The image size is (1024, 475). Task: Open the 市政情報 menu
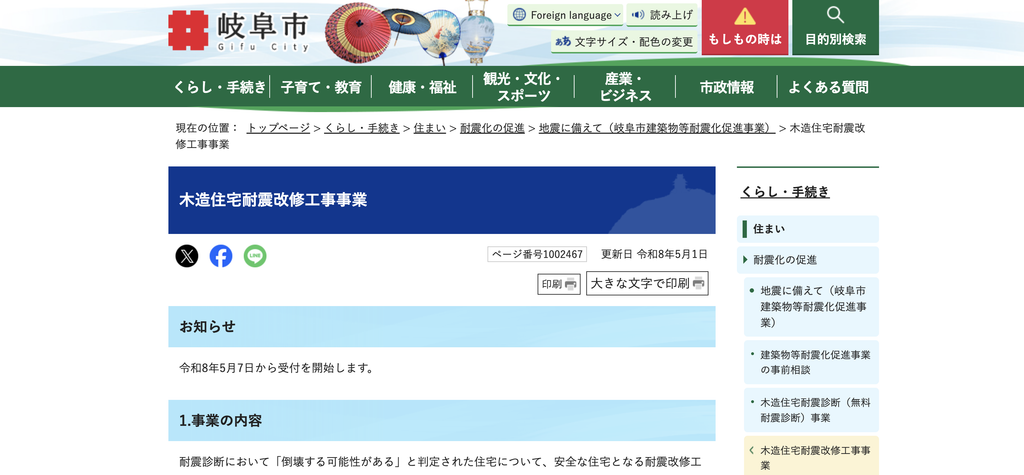click(726, 87)
